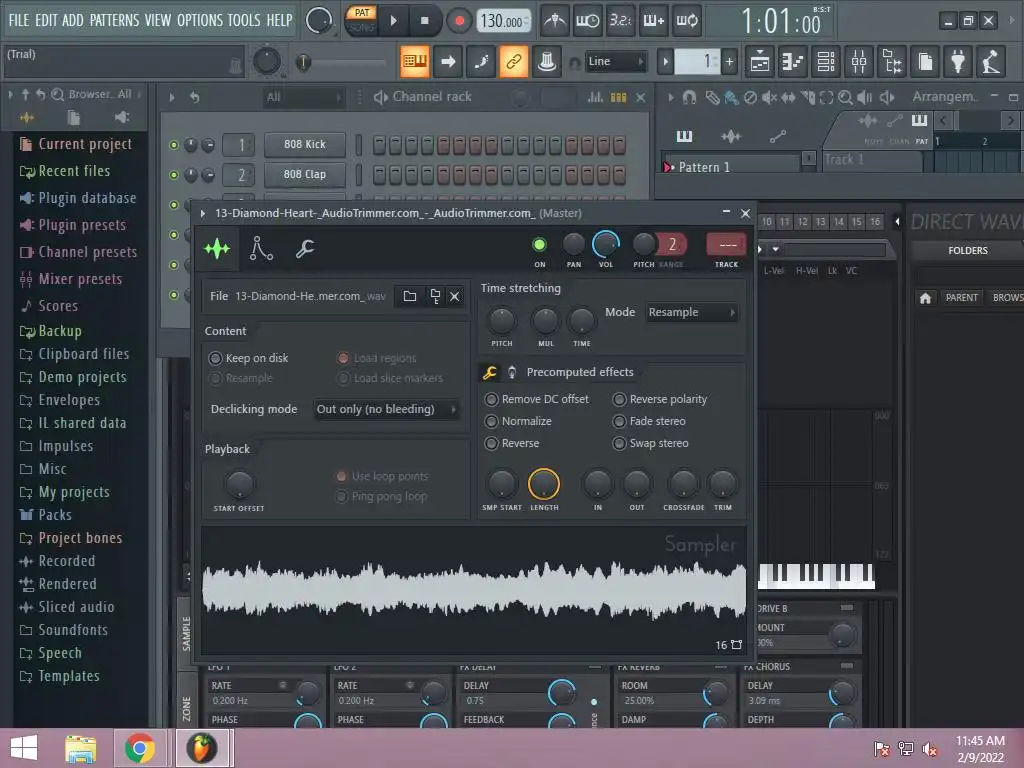
Task: Open File Explorer from Windows taskbar
Action: point(80,748)
